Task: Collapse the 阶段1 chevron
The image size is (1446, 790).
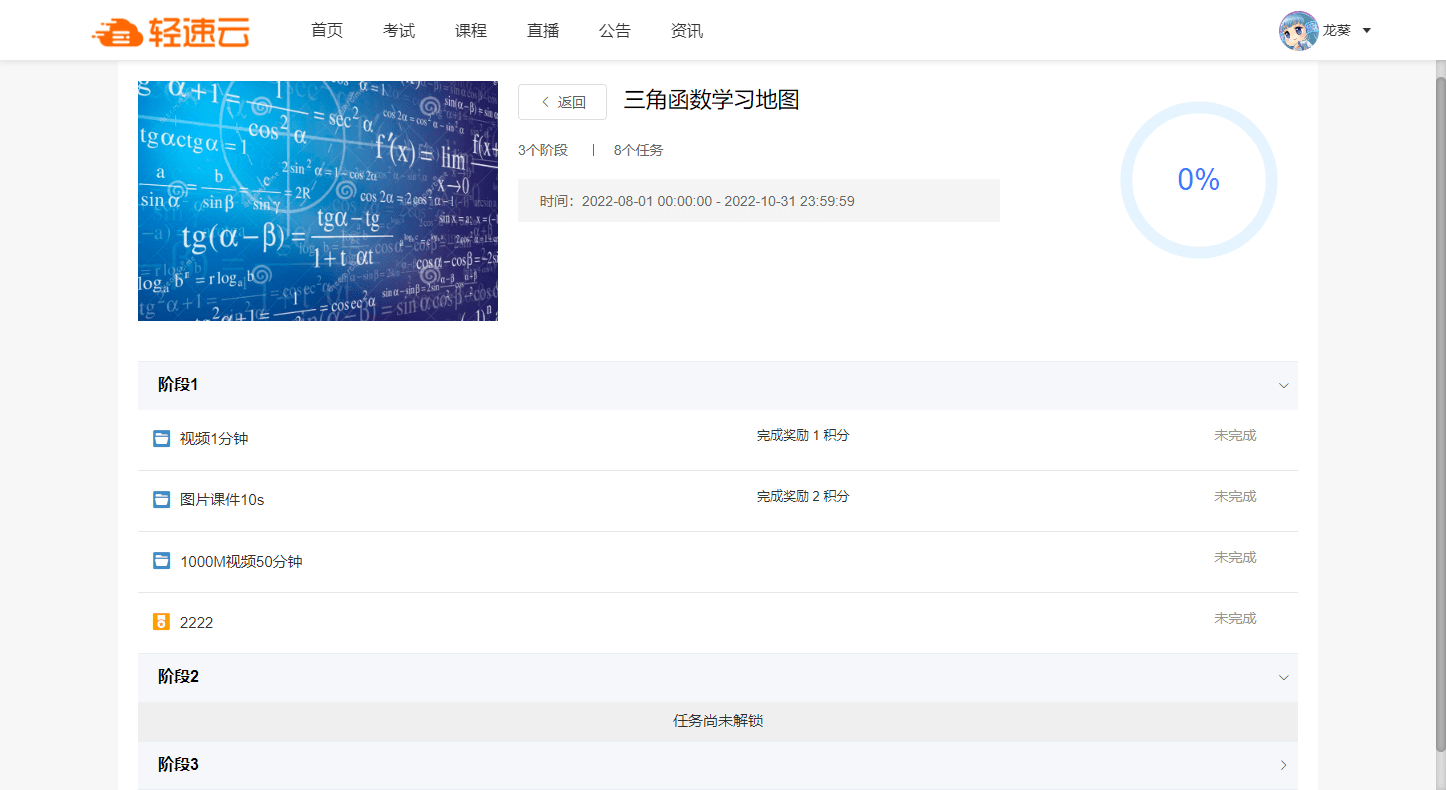Action: [1284, 386]
